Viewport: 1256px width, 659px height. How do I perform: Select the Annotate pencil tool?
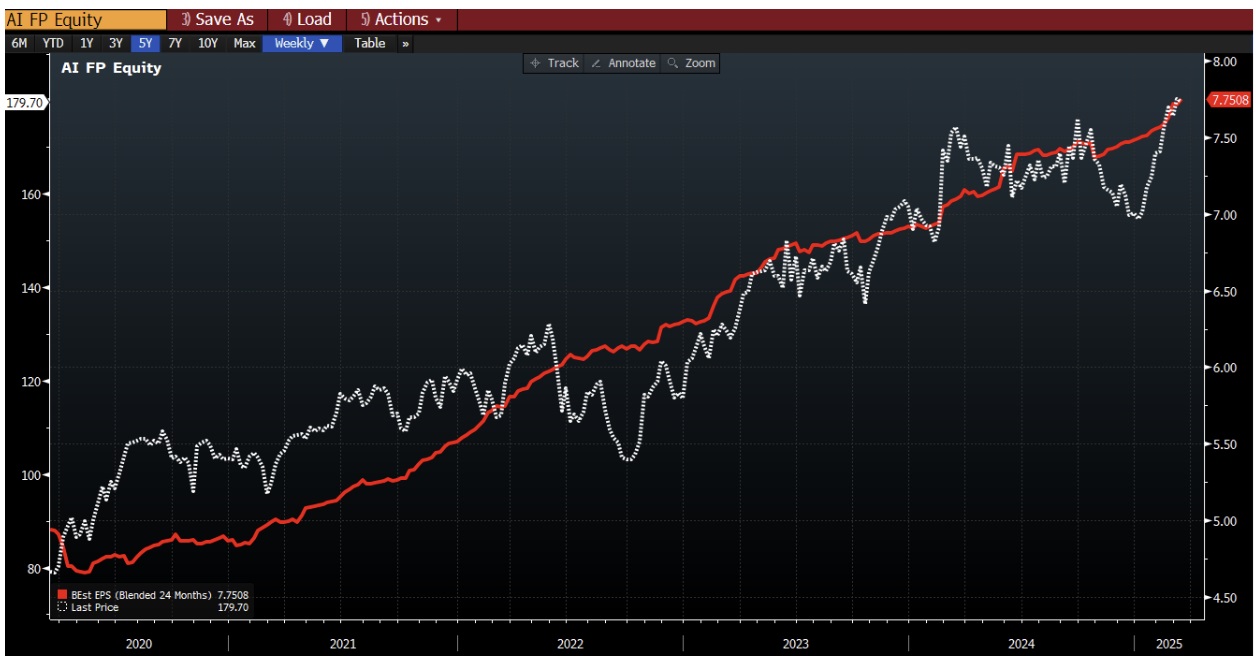click(623, 63)
